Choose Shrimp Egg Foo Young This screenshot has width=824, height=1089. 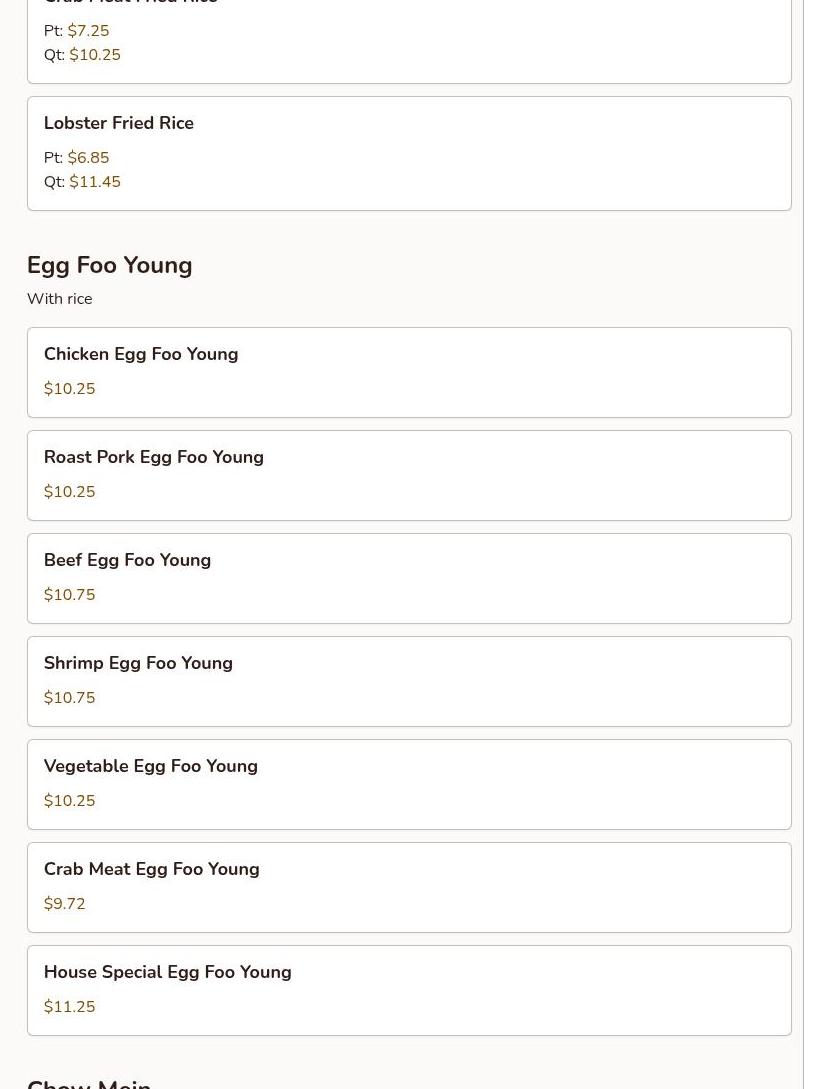point(138,663)
